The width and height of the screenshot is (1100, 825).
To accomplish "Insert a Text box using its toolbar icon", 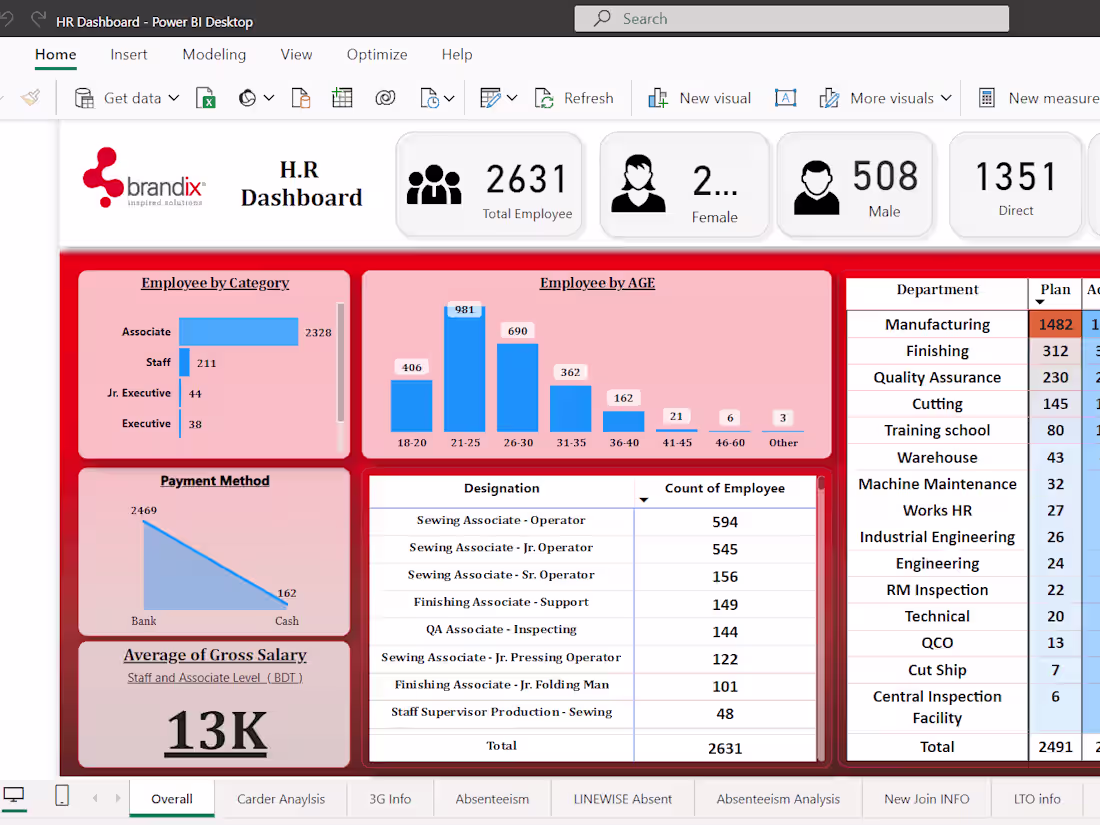I will pos(785,97).
